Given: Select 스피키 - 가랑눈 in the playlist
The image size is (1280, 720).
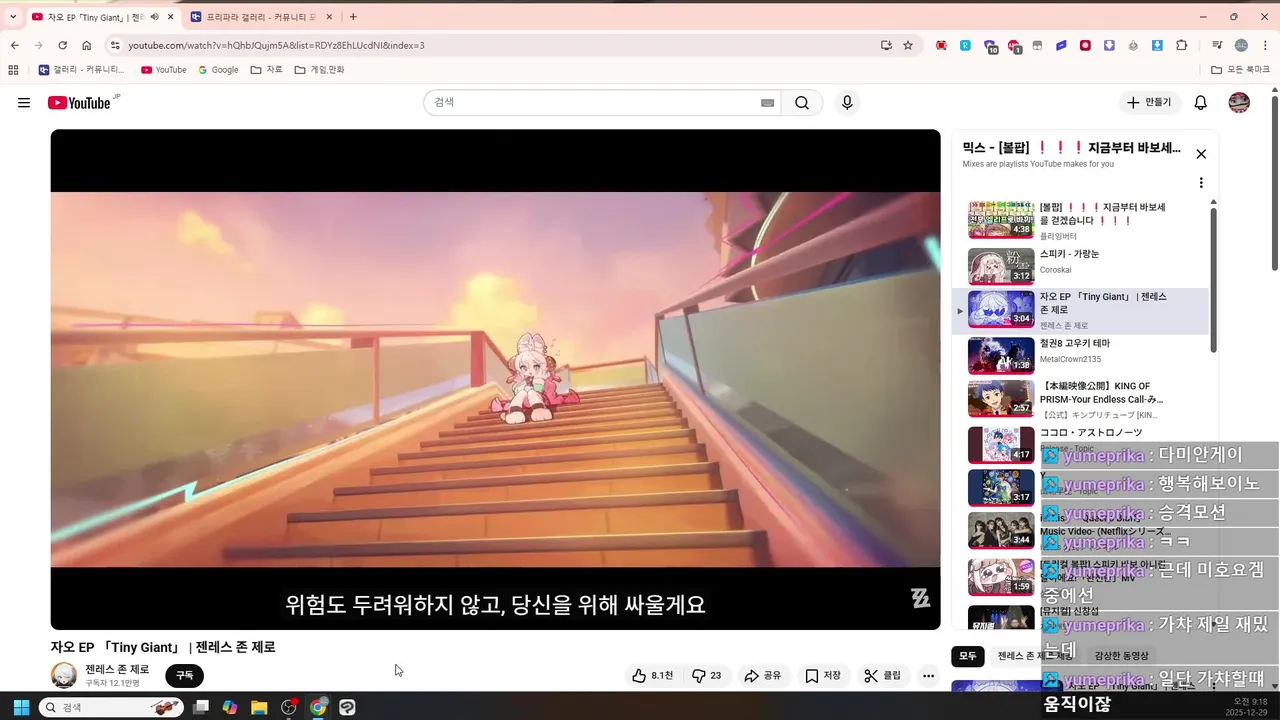Looking at the screenshot, I should pyautogui.click(x=1080, y=266).
